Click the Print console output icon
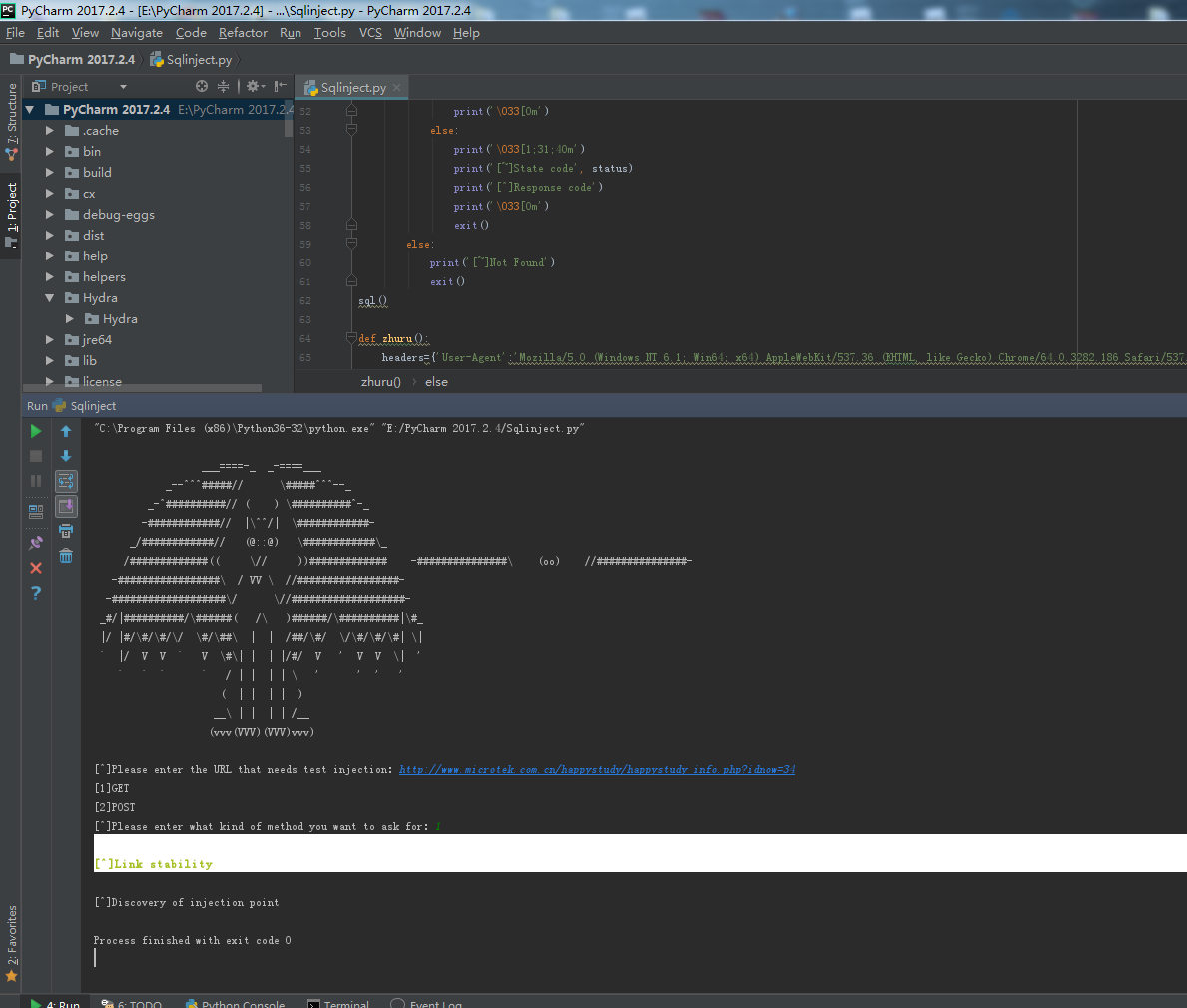 click(x=66, y=531)
